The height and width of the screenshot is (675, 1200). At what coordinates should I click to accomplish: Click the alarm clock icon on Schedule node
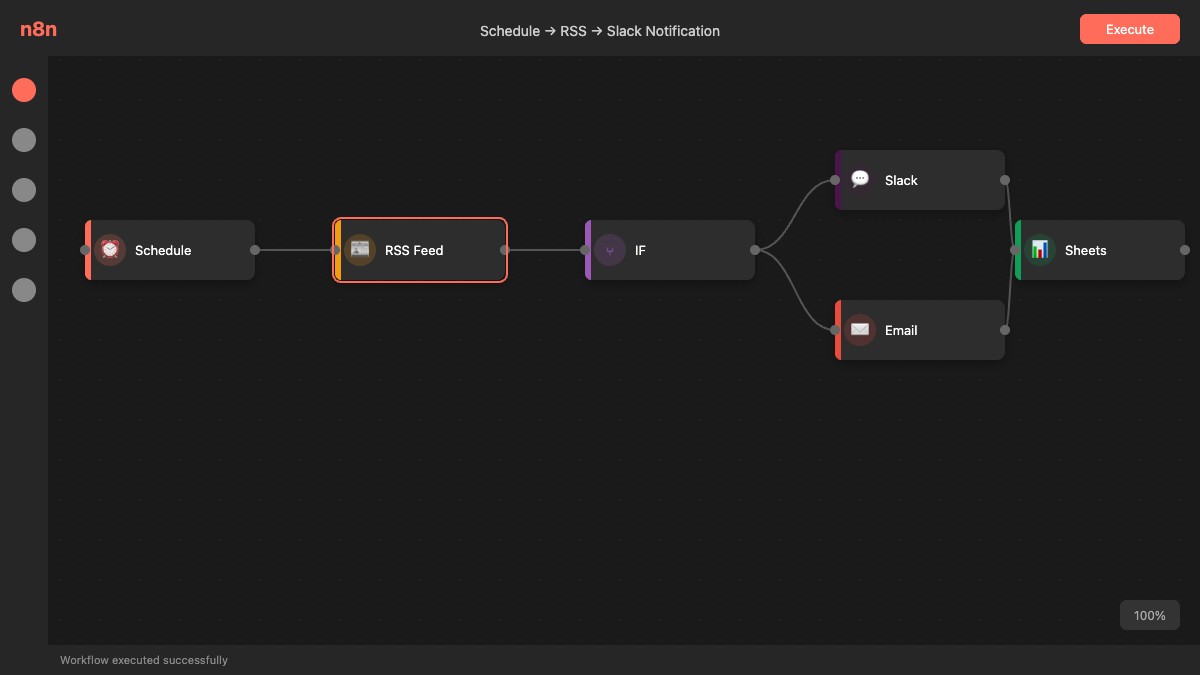(x=110, y=250)
